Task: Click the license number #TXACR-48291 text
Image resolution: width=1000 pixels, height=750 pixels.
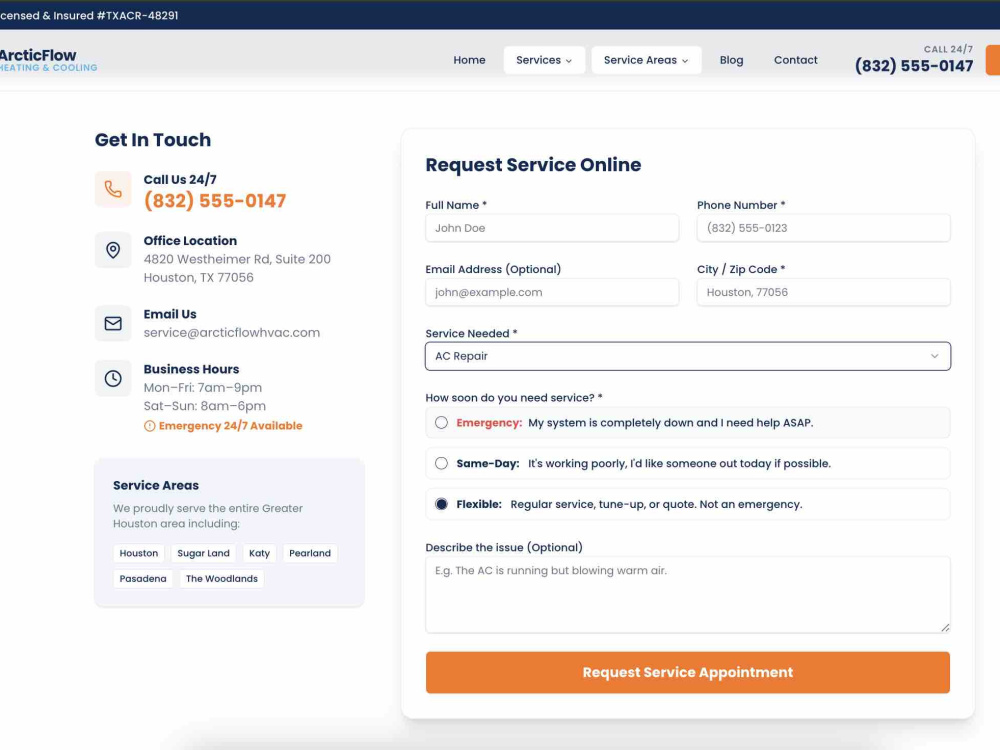Action: [137, 15]
